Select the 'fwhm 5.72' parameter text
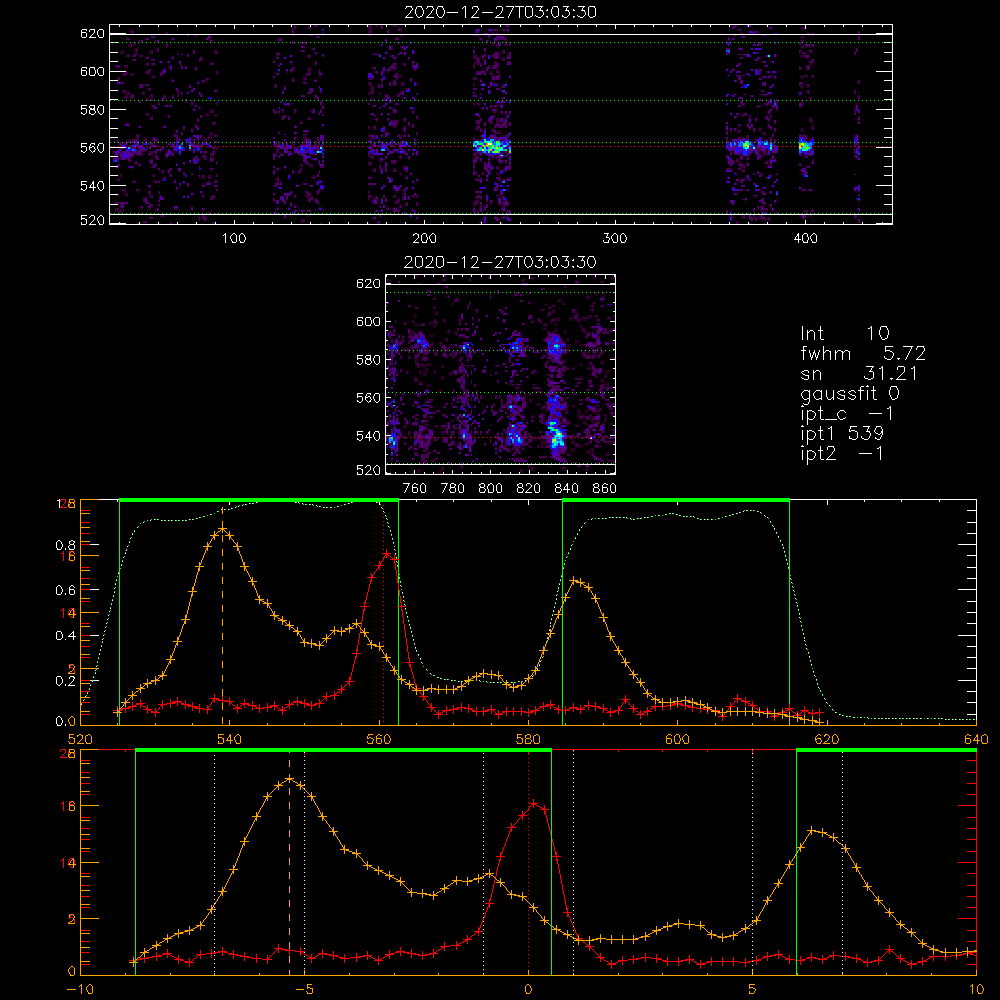Viewport: 1000px width, 1000px height. (x=862, y=353)
